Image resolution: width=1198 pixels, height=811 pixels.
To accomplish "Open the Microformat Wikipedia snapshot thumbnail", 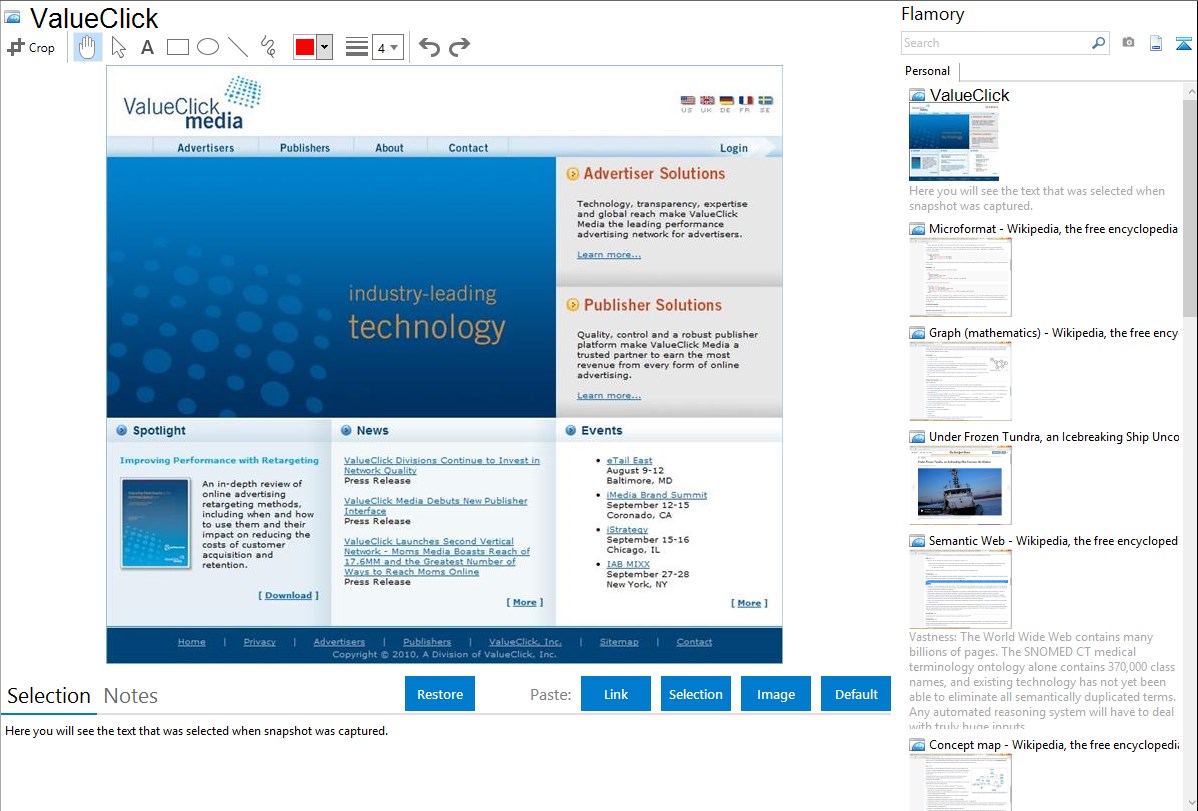I will [960, 277].
